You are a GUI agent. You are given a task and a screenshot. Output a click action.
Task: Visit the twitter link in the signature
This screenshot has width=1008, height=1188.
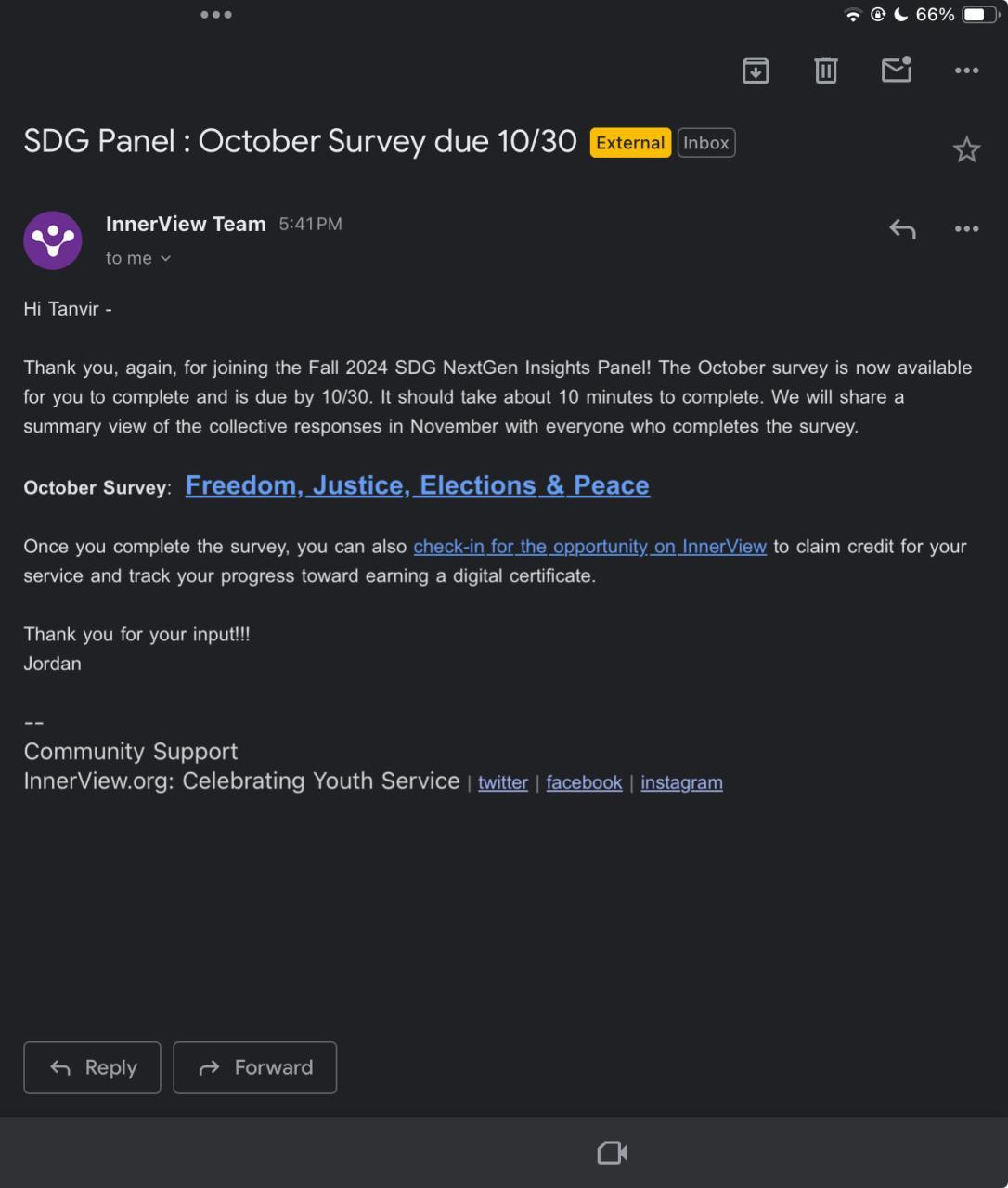[x=503, y=782]
